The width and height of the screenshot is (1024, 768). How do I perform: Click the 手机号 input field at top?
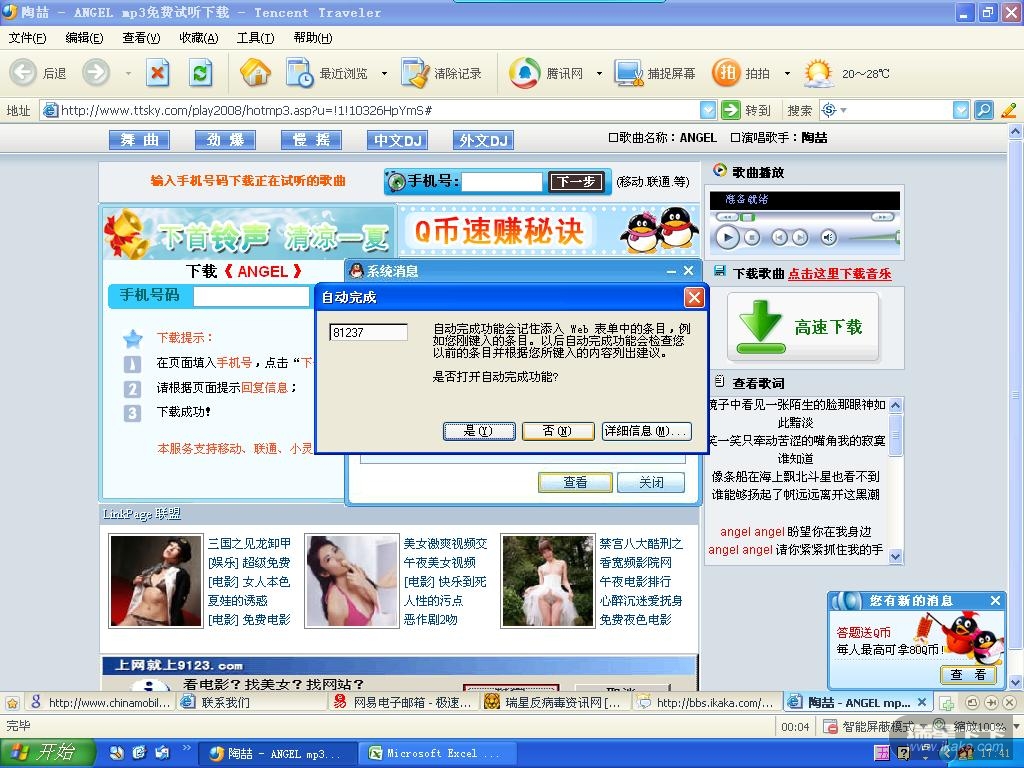[502, 182]
